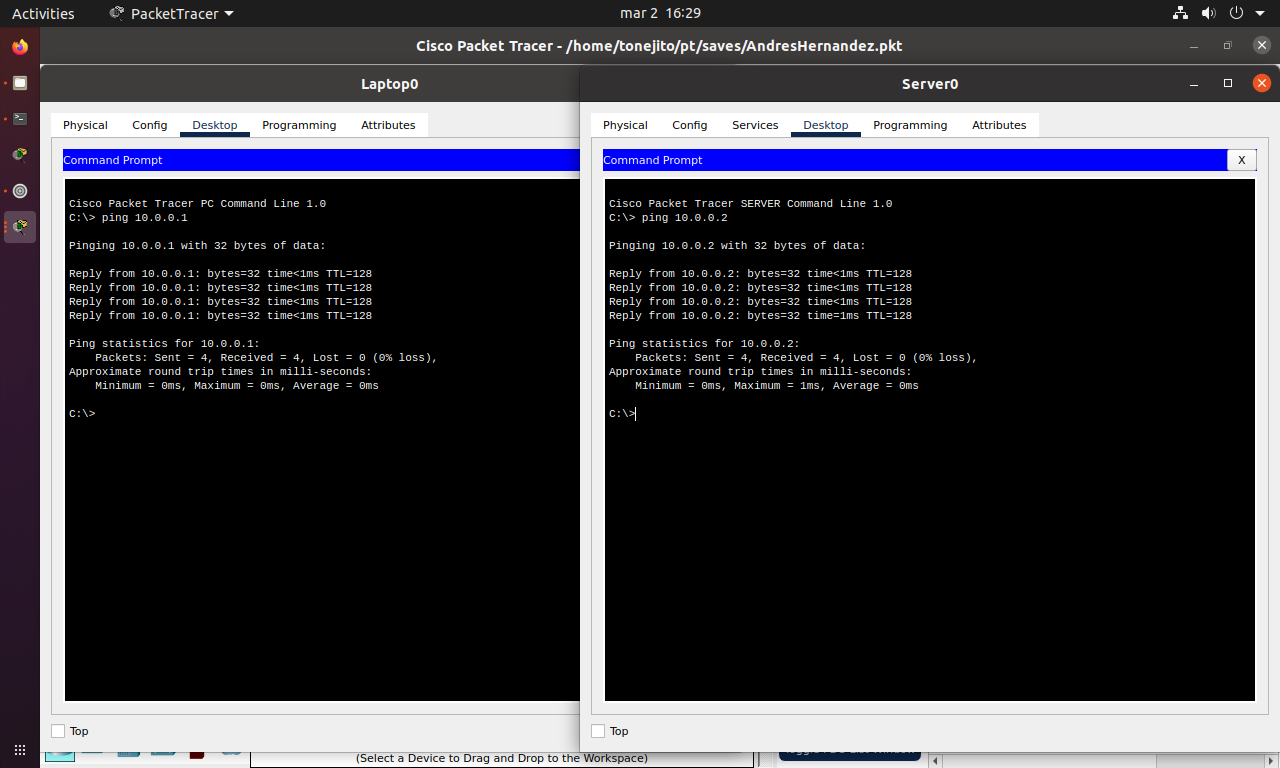The width and height of the screenshot is (1280, 768).
Task: Open the Files manager in the dock
Action: coord(20,83)
